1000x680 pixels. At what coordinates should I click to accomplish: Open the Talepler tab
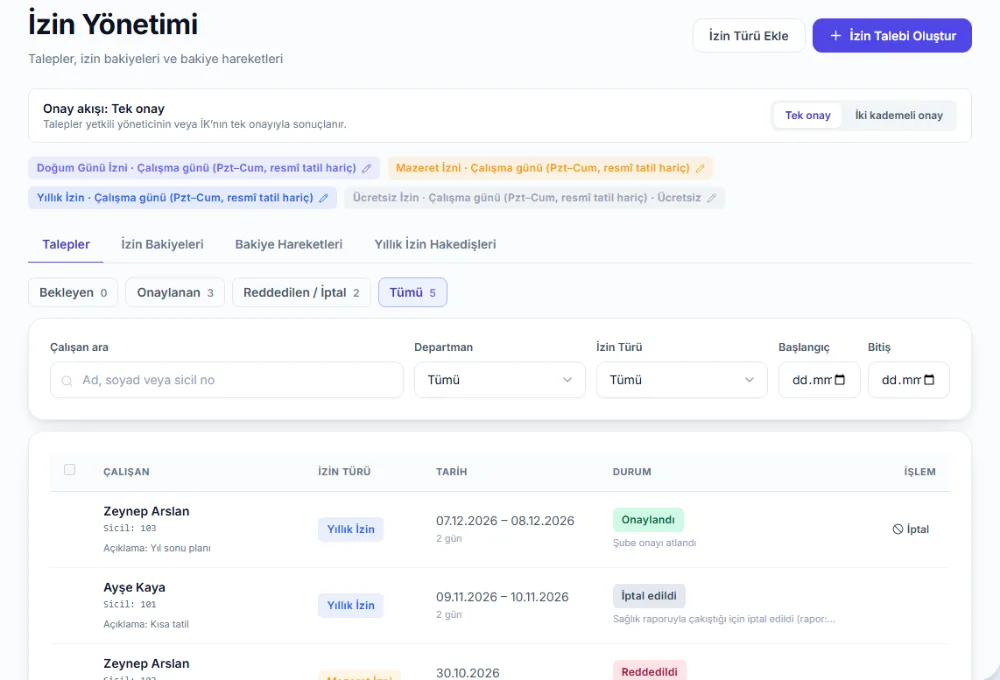coord(66,244)
